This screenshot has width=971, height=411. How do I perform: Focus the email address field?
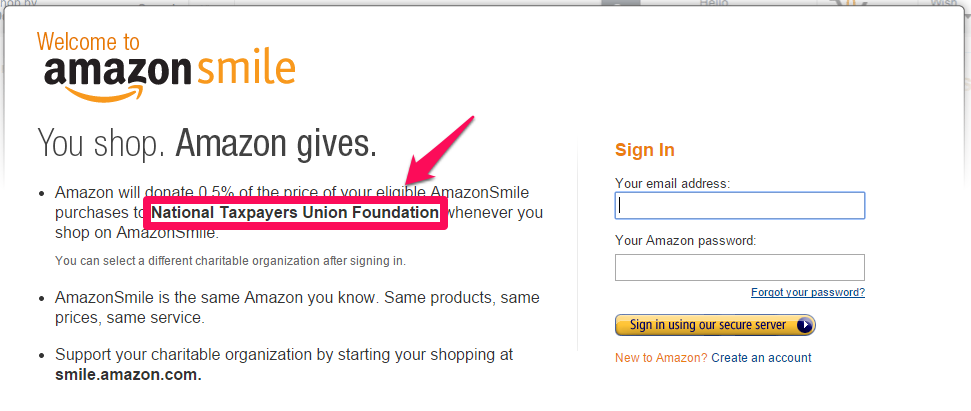[x=739, y=206]
